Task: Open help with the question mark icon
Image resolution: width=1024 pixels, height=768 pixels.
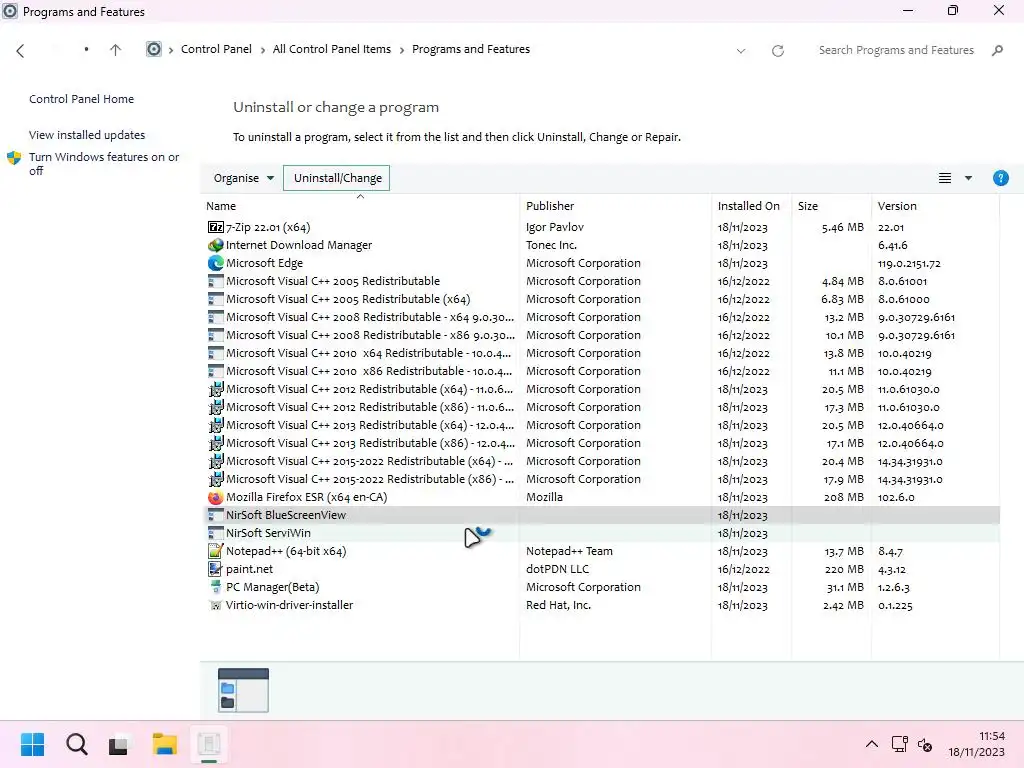Action: 1000,178
